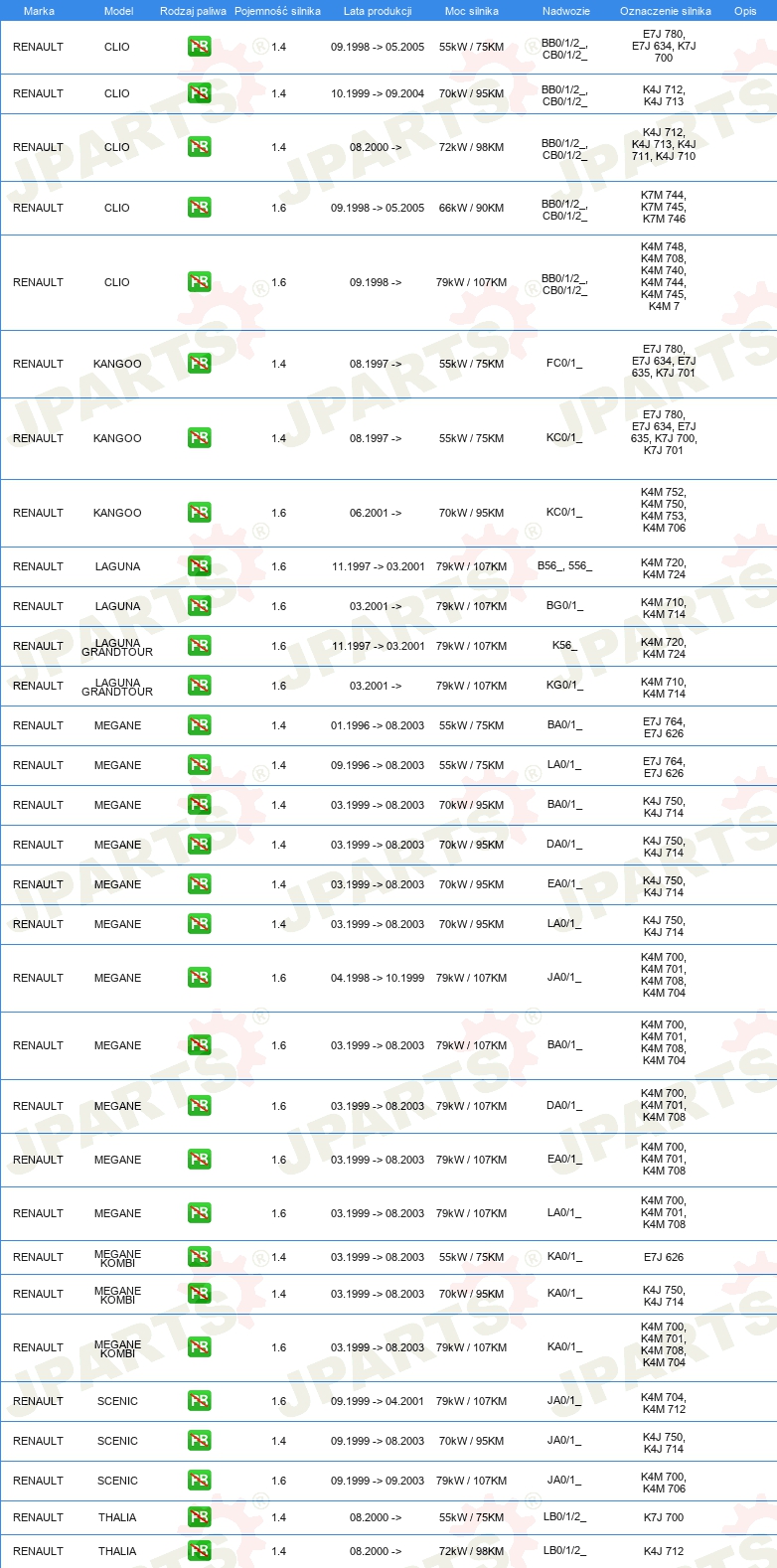This screenshot has height=1568, width=777.
Task: Click production years 10.1999 -> 09.2004
Action: (x=378, y=93)
